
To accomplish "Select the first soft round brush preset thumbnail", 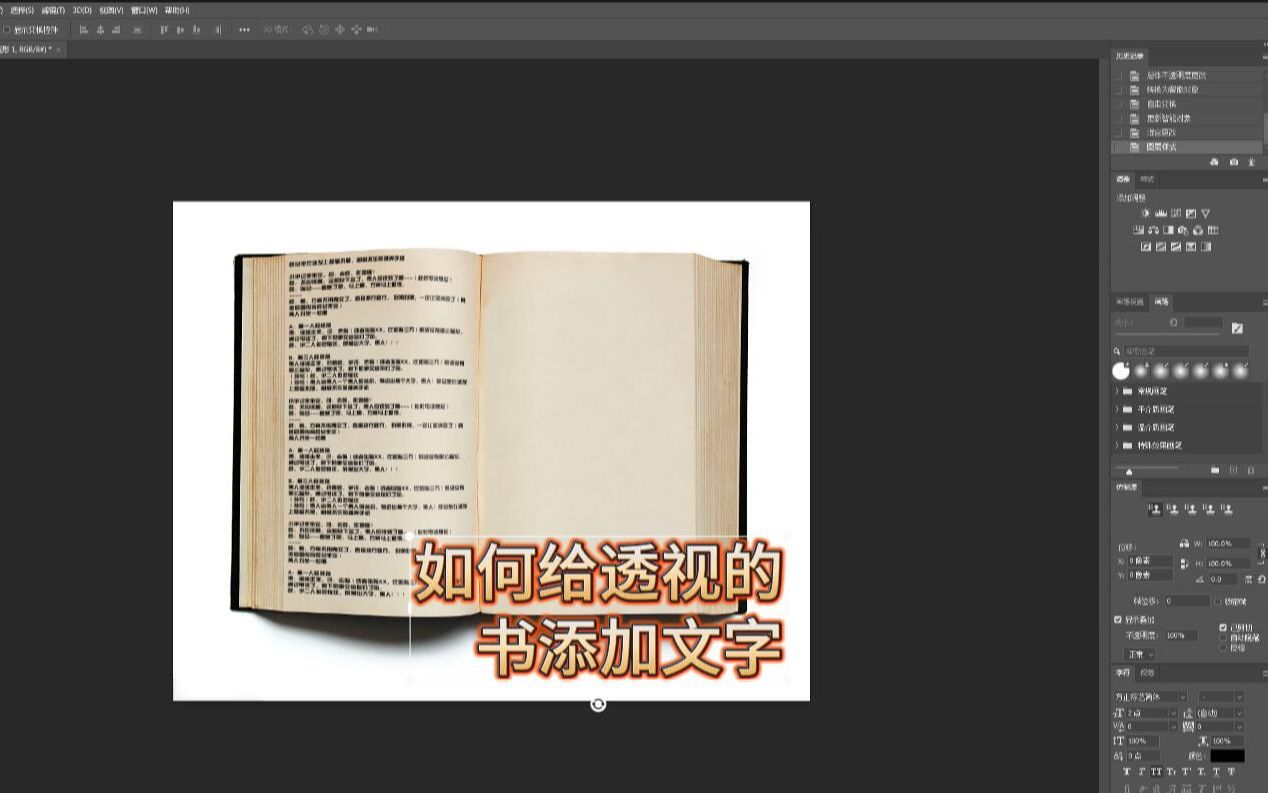I will point(1121,371).
